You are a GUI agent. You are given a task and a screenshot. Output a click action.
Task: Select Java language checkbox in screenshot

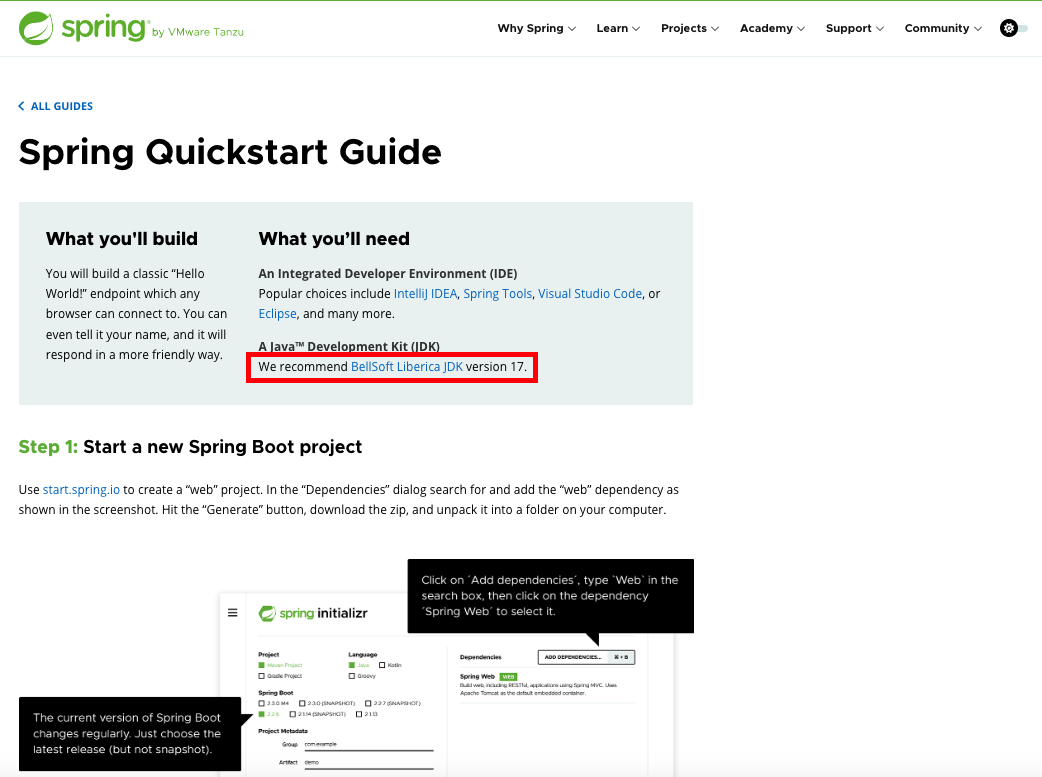pos(352,665)
